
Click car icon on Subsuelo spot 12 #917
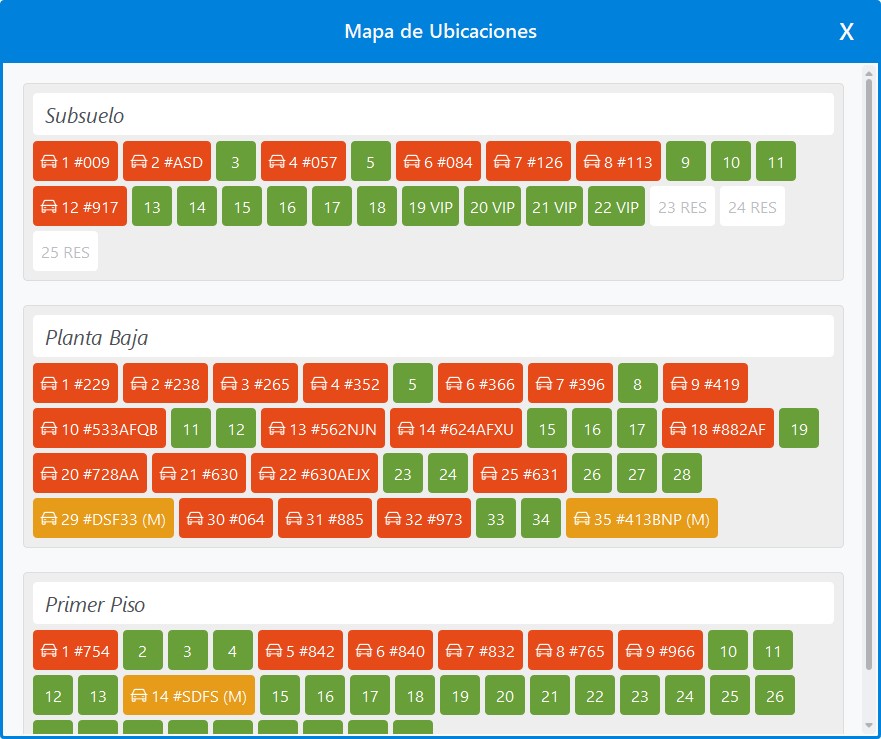(x=49, y=208)
